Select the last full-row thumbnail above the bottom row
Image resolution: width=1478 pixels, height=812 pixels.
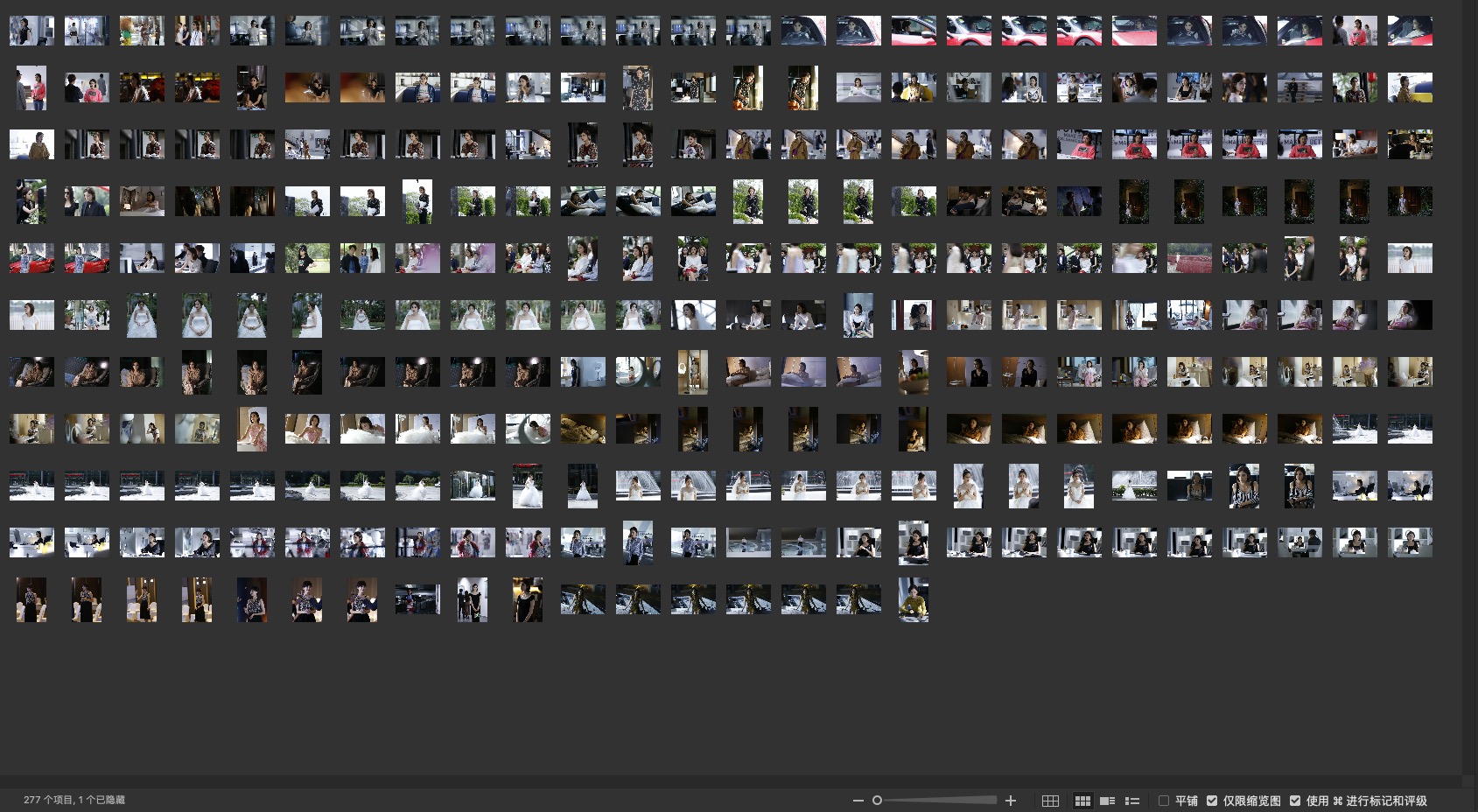click(x=1410, y=542)
